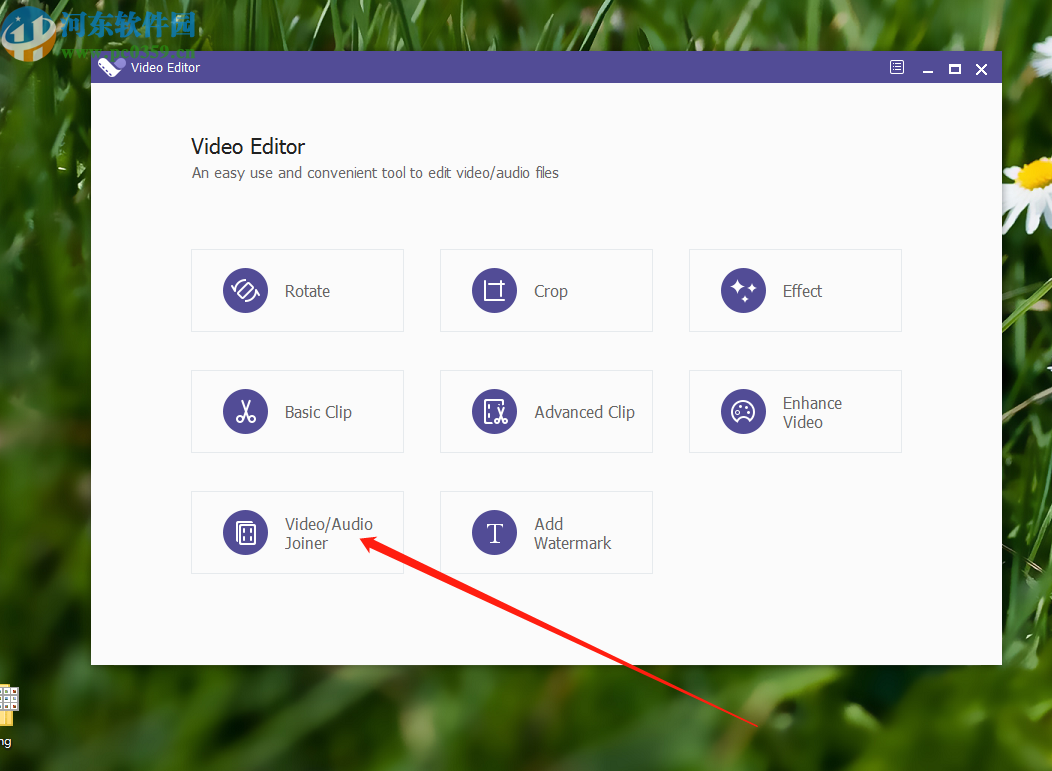This screenshot has height=771, width=1052.
Task: Click the 'An easy use and convenient tool' subtitle
Action: pyautogui.click(x=375, y=173)
